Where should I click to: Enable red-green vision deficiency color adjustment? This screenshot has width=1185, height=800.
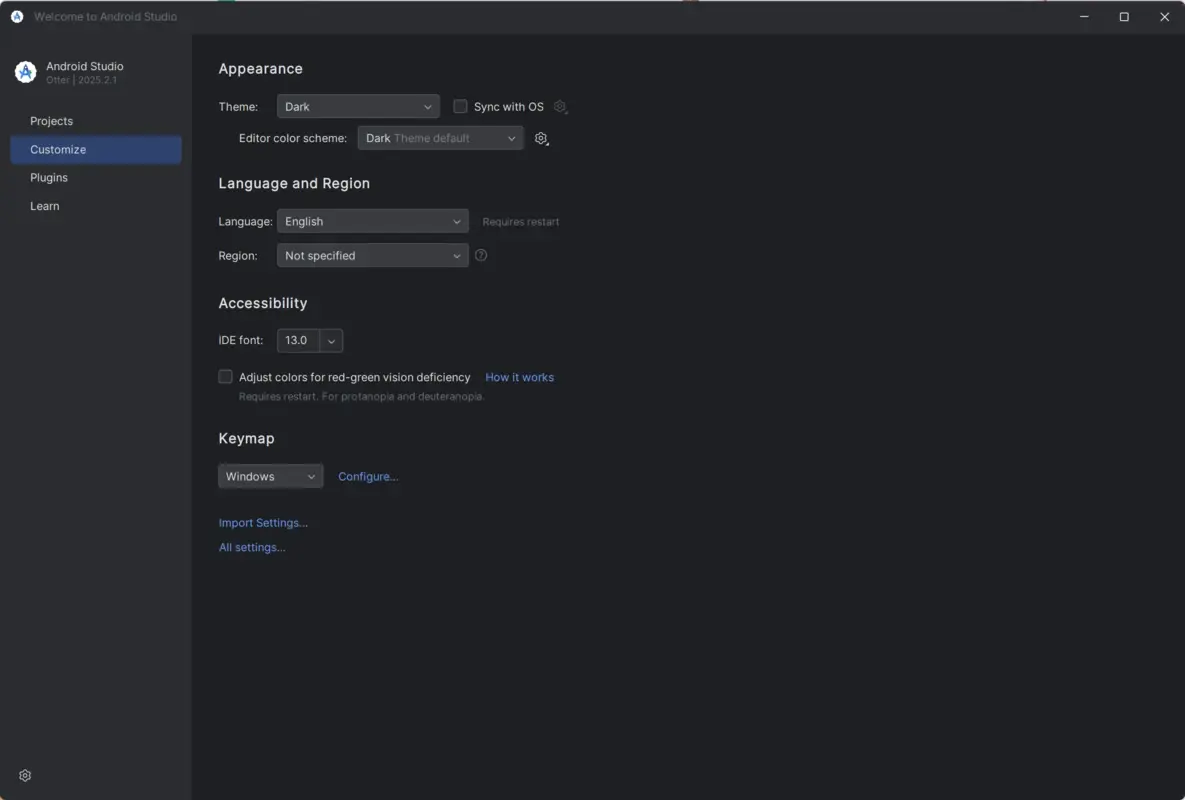click(x=225, y=376)
